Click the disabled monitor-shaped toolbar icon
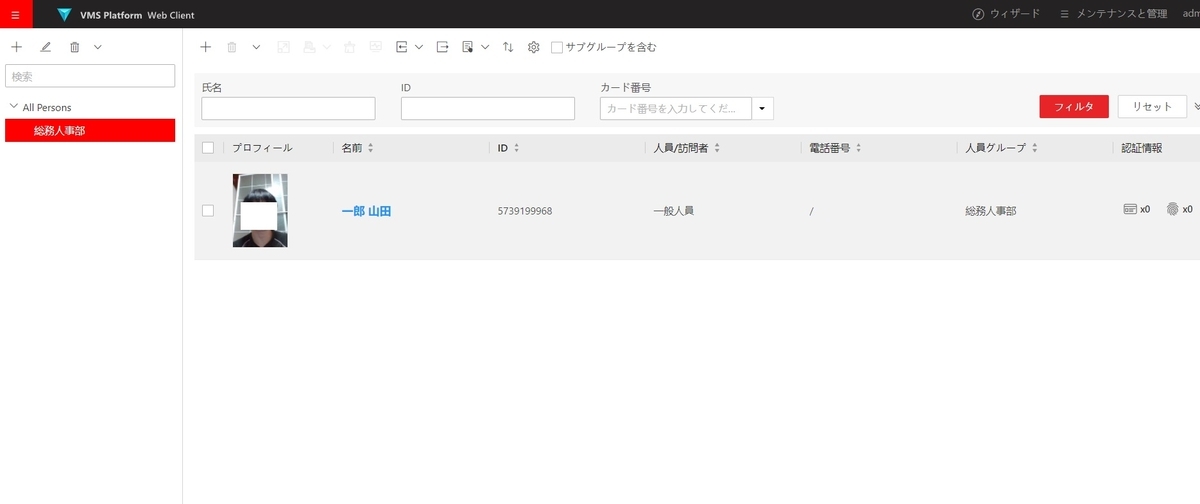1200x504 pixels. [x=376, y=47]
